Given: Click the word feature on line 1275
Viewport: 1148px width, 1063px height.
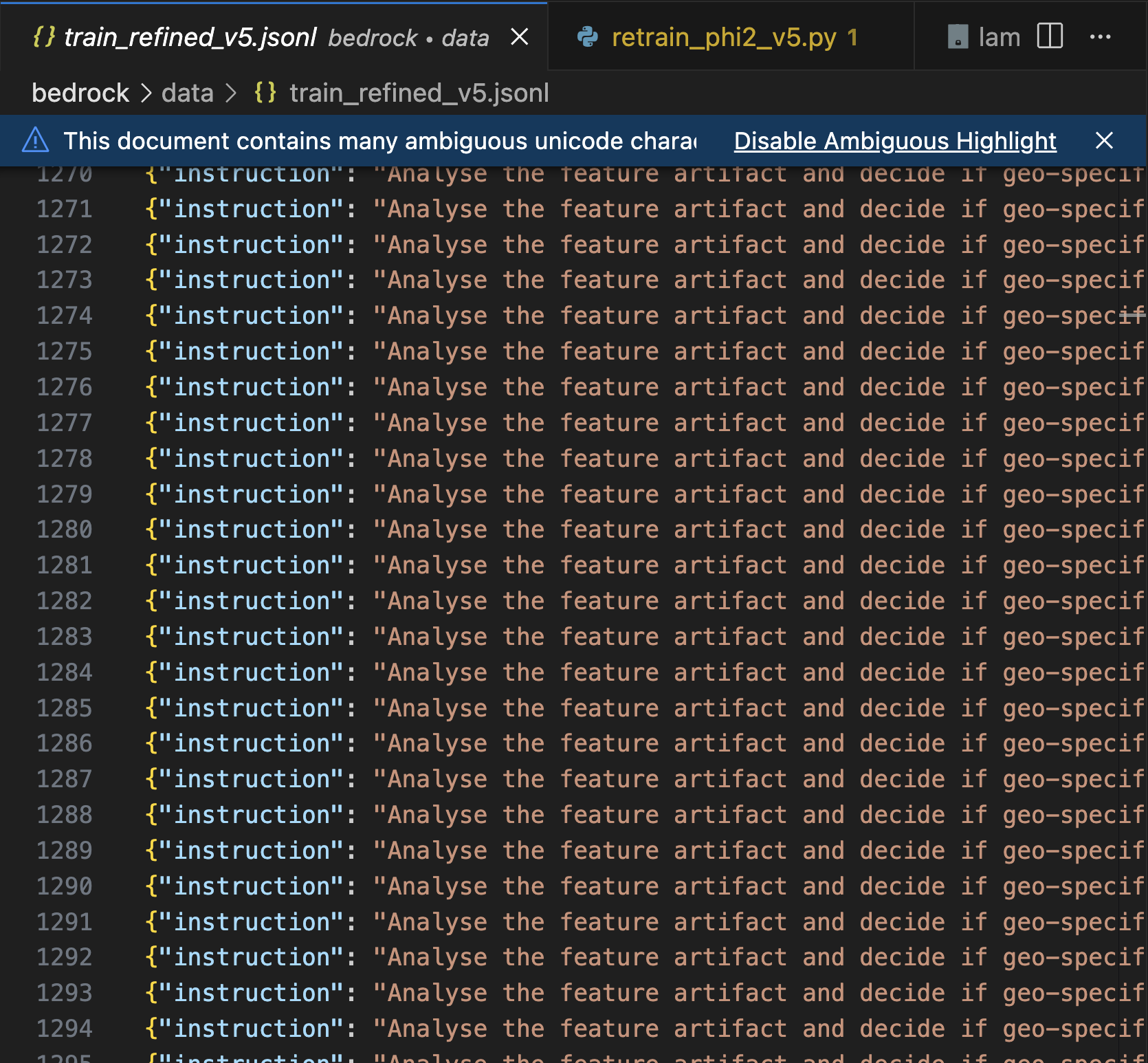Looking at the screenshot, I should [x=609, y=351].
